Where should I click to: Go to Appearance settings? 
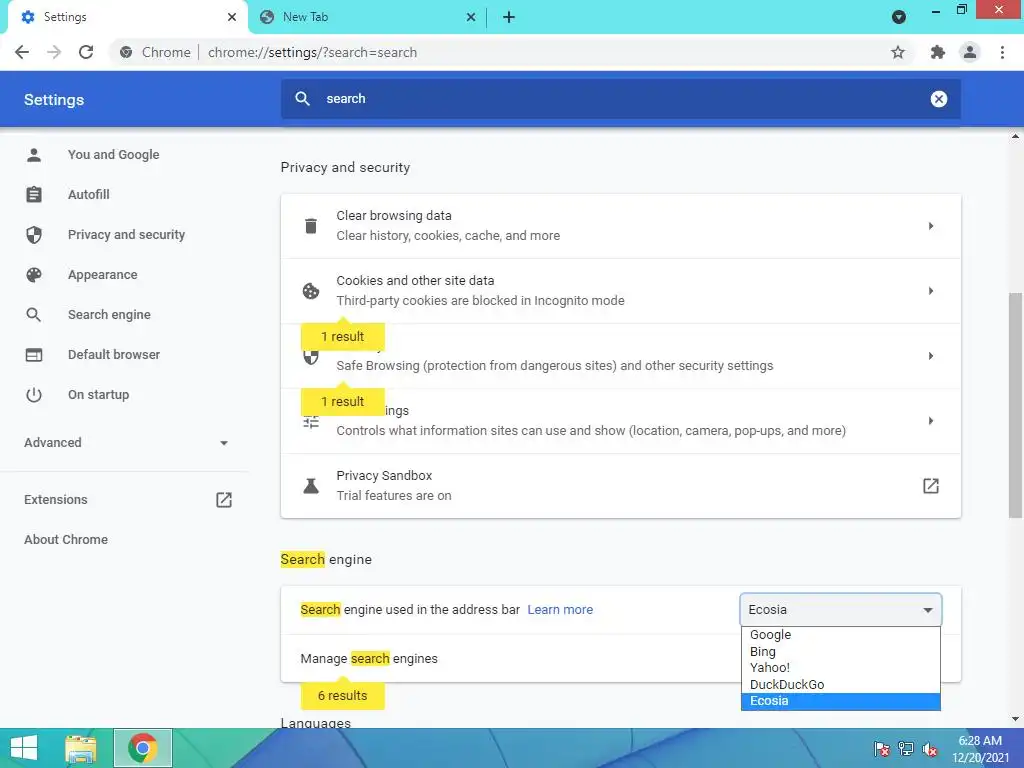[x=103, y=275]
